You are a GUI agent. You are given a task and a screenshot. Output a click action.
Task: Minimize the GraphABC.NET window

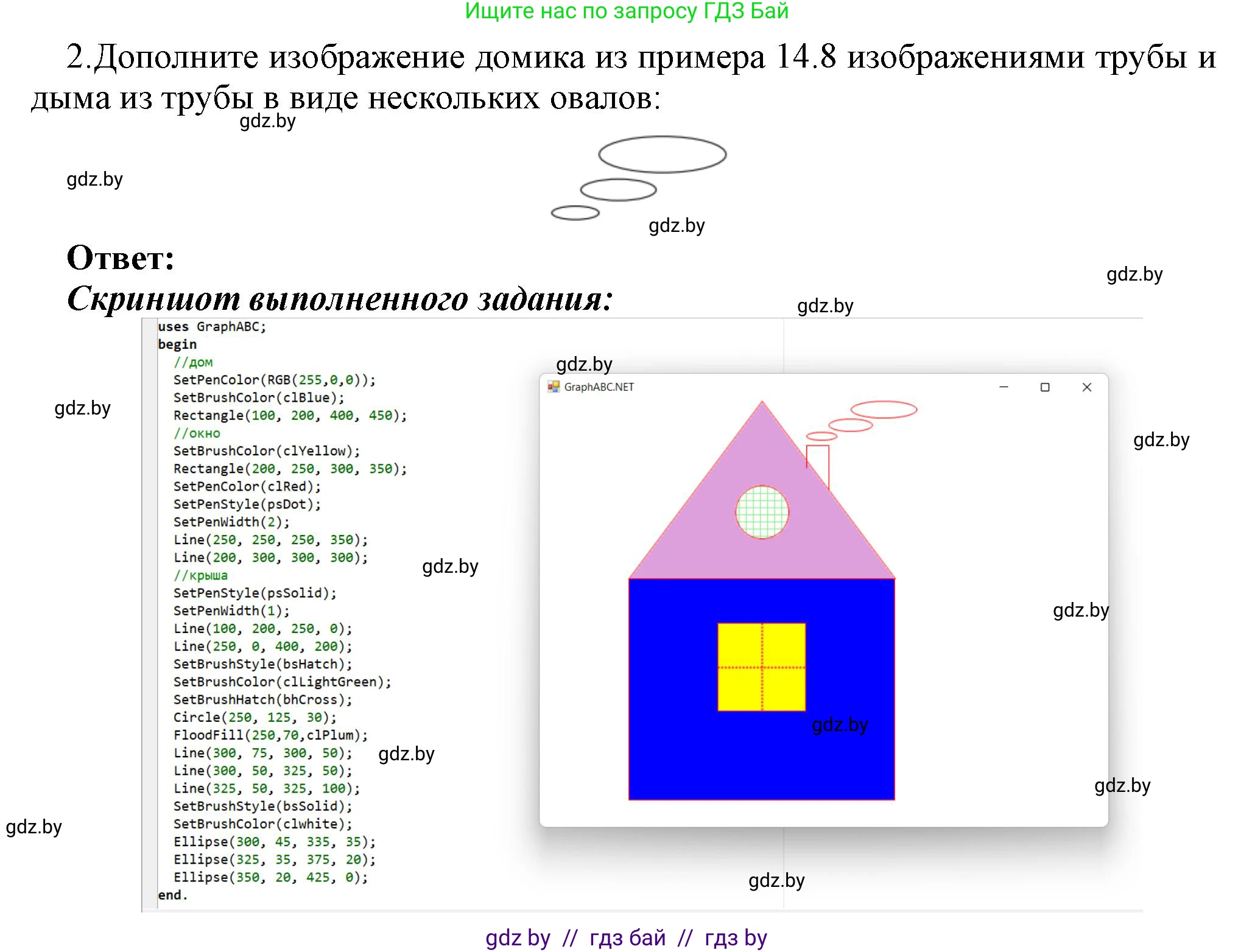[x=1004, y=387]
